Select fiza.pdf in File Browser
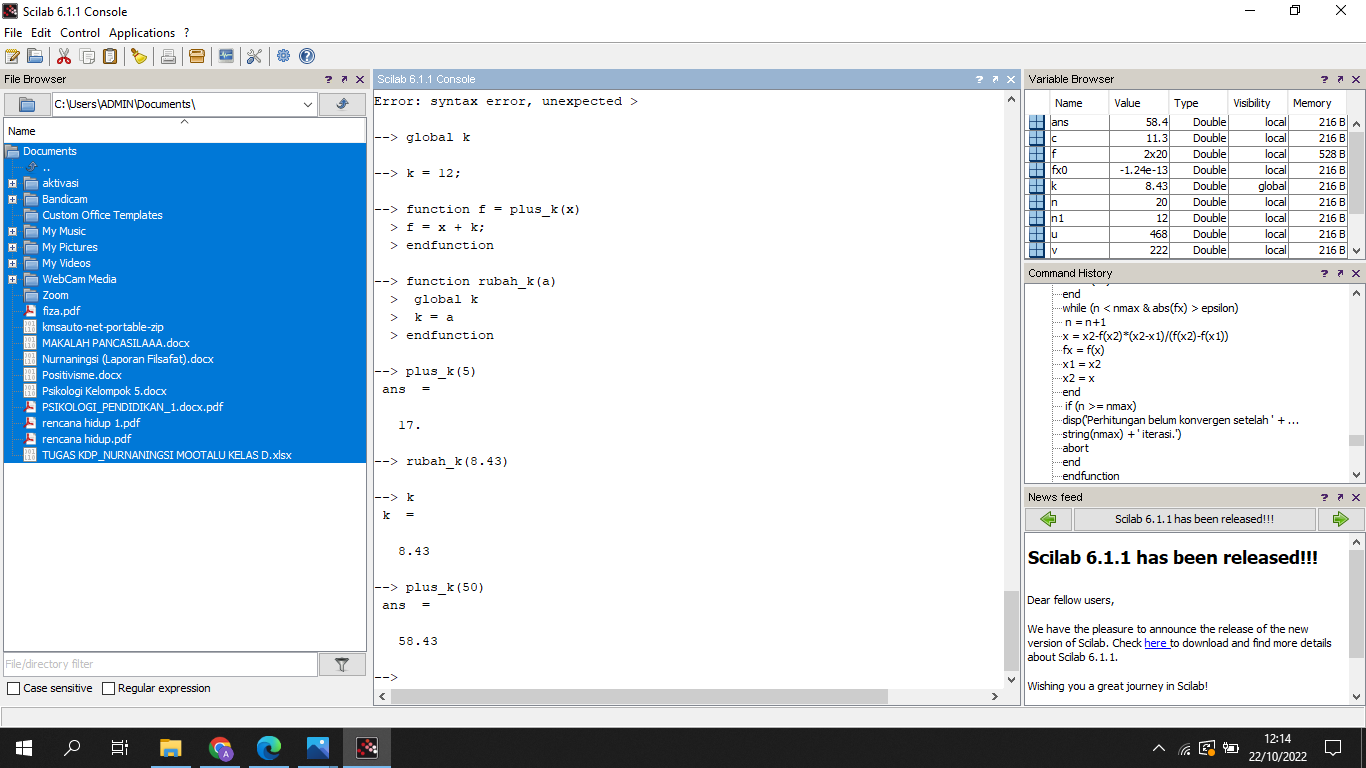This screenshot has height=768, width=1366. 61,311
